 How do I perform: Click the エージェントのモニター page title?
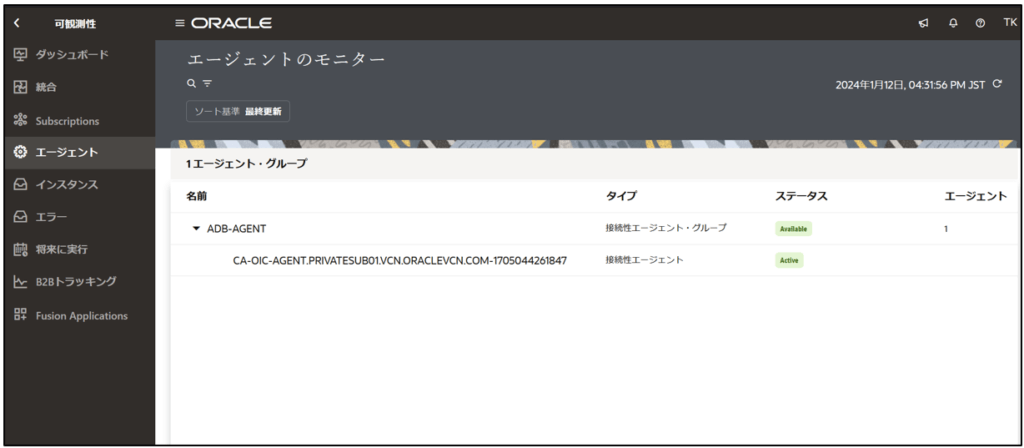tap(286, 60)
